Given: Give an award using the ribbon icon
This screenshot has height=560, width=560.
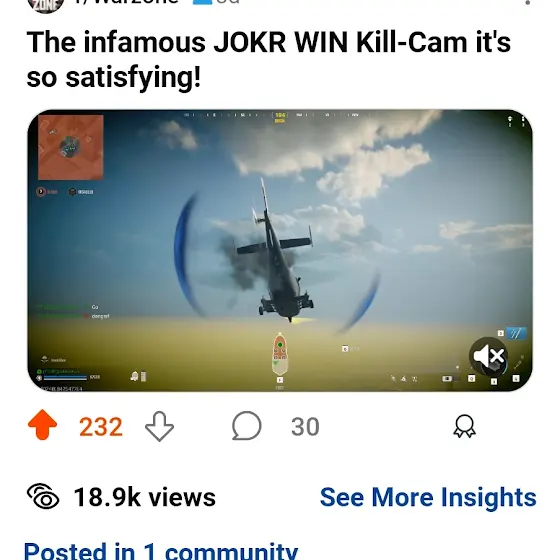Looking at the screenshot, I should (464, 426).
